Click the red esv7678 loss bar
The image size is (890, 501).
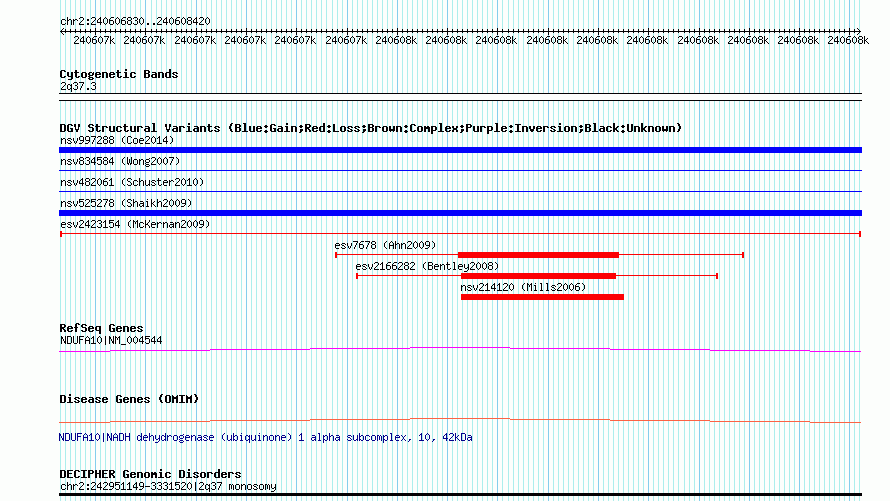538,255
